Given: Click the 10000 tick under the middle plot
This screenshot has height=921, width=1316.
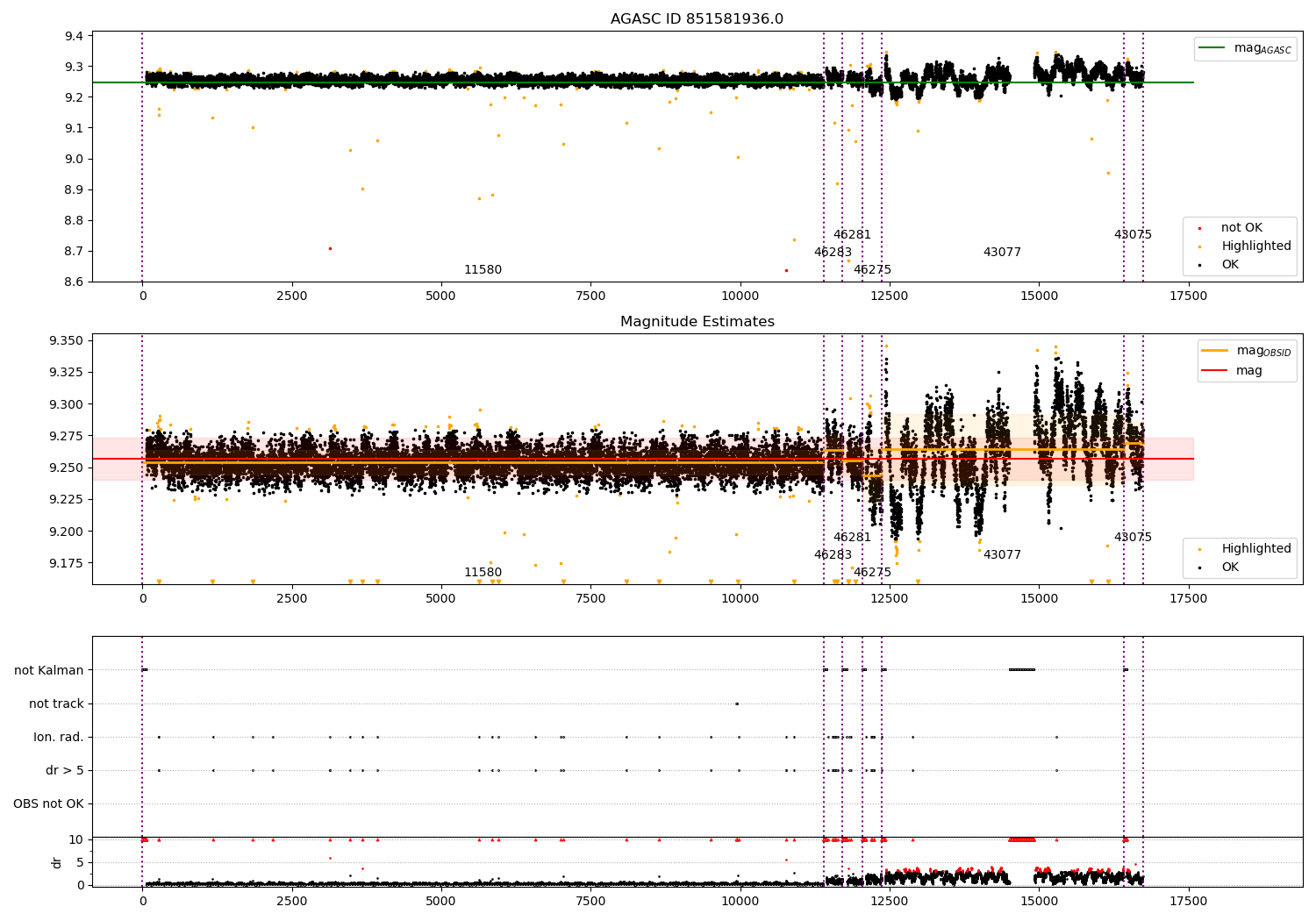Looking at the screenshot, I should (x=740, y=599).
